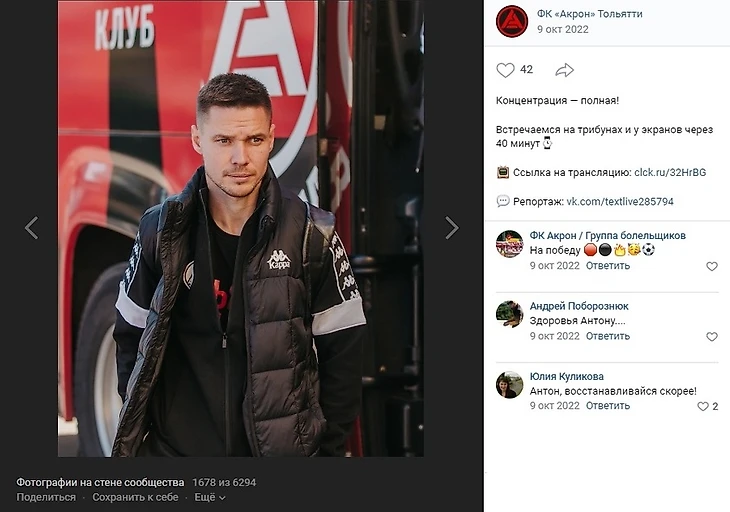The width and height of the screenshot is (730, 512).
Task: Click 'Сохранить к себе' below the photo
Action: click(x=135, y=497)
